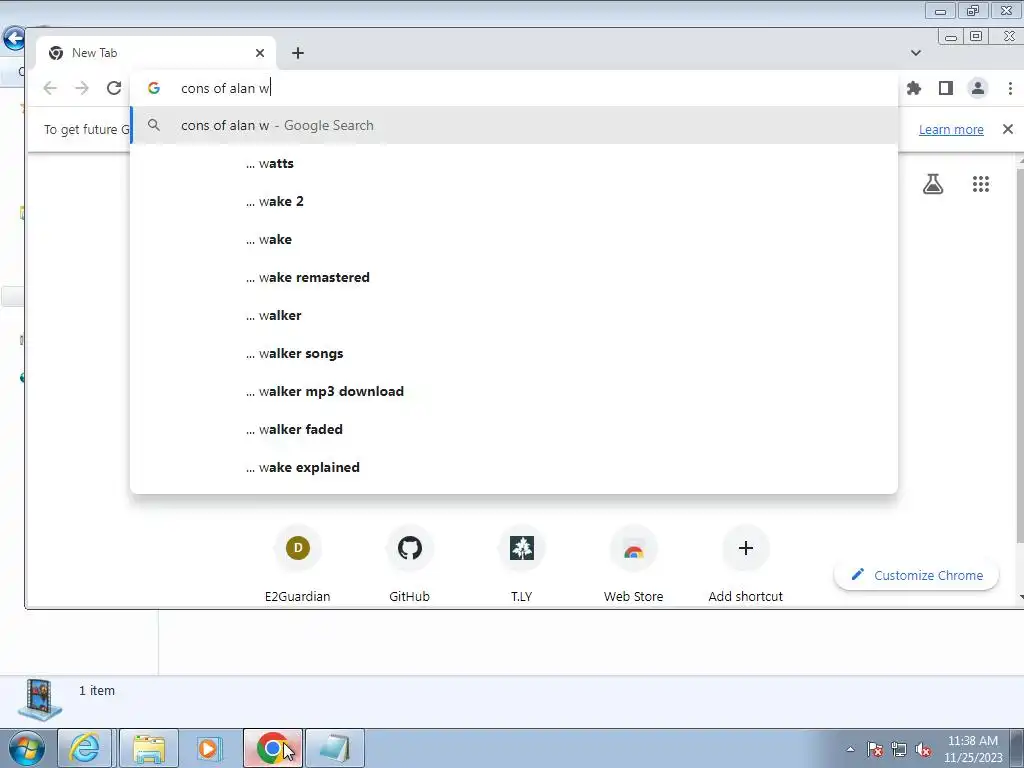Click the network tray icon

899,749
